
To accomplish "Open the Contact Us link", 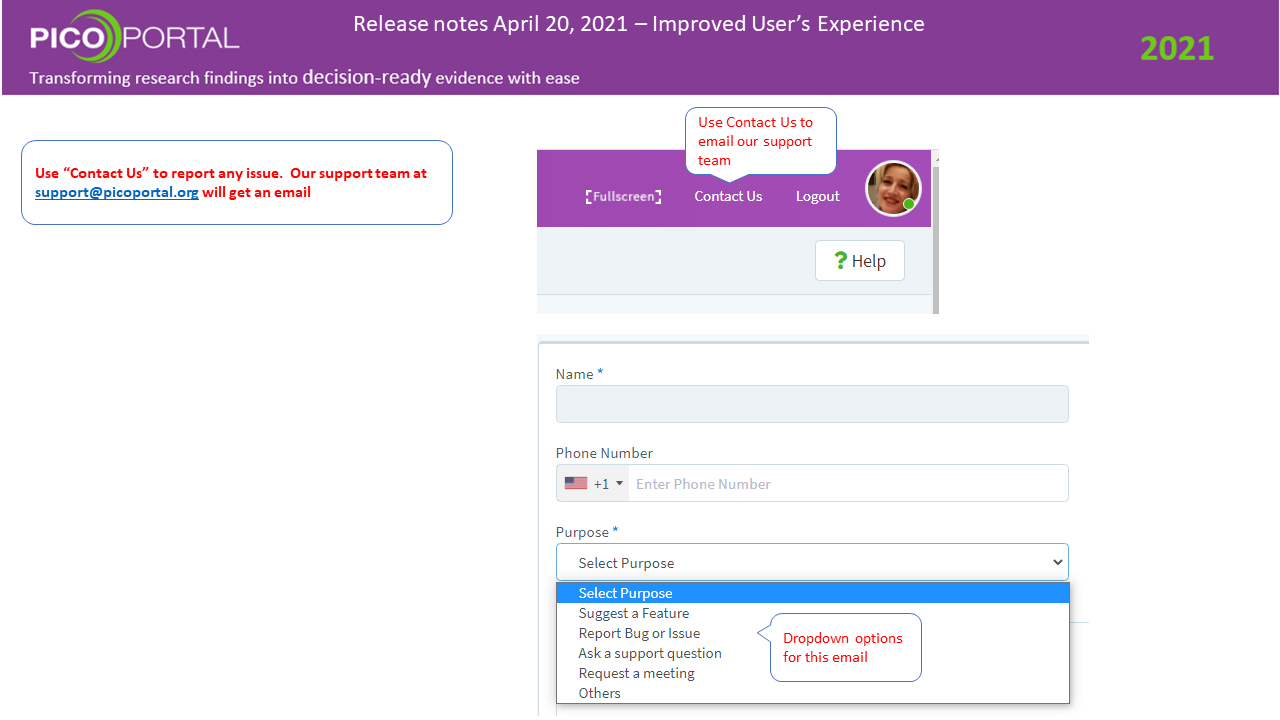I will point(728,197).
